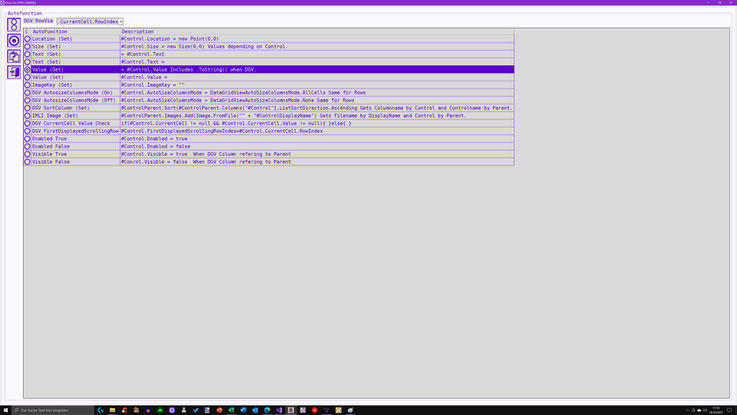This screenshot has height=415, width=737.
Task: Select the Text (Set) radio button
Action: (27, 62)
